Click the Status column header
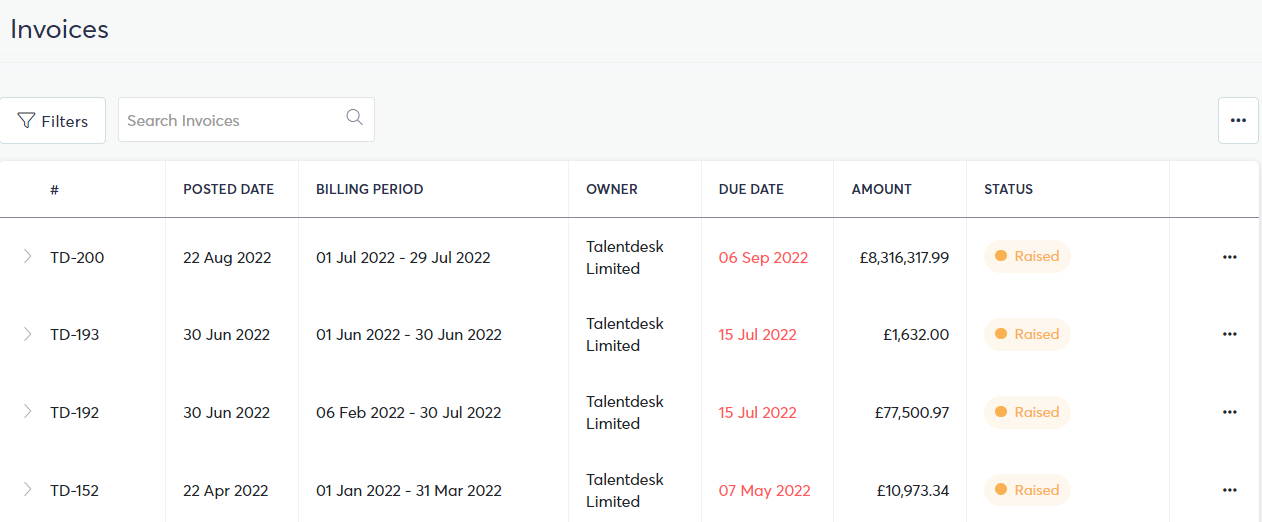This screenshot has width=1262, height=522. point(1008,189)
